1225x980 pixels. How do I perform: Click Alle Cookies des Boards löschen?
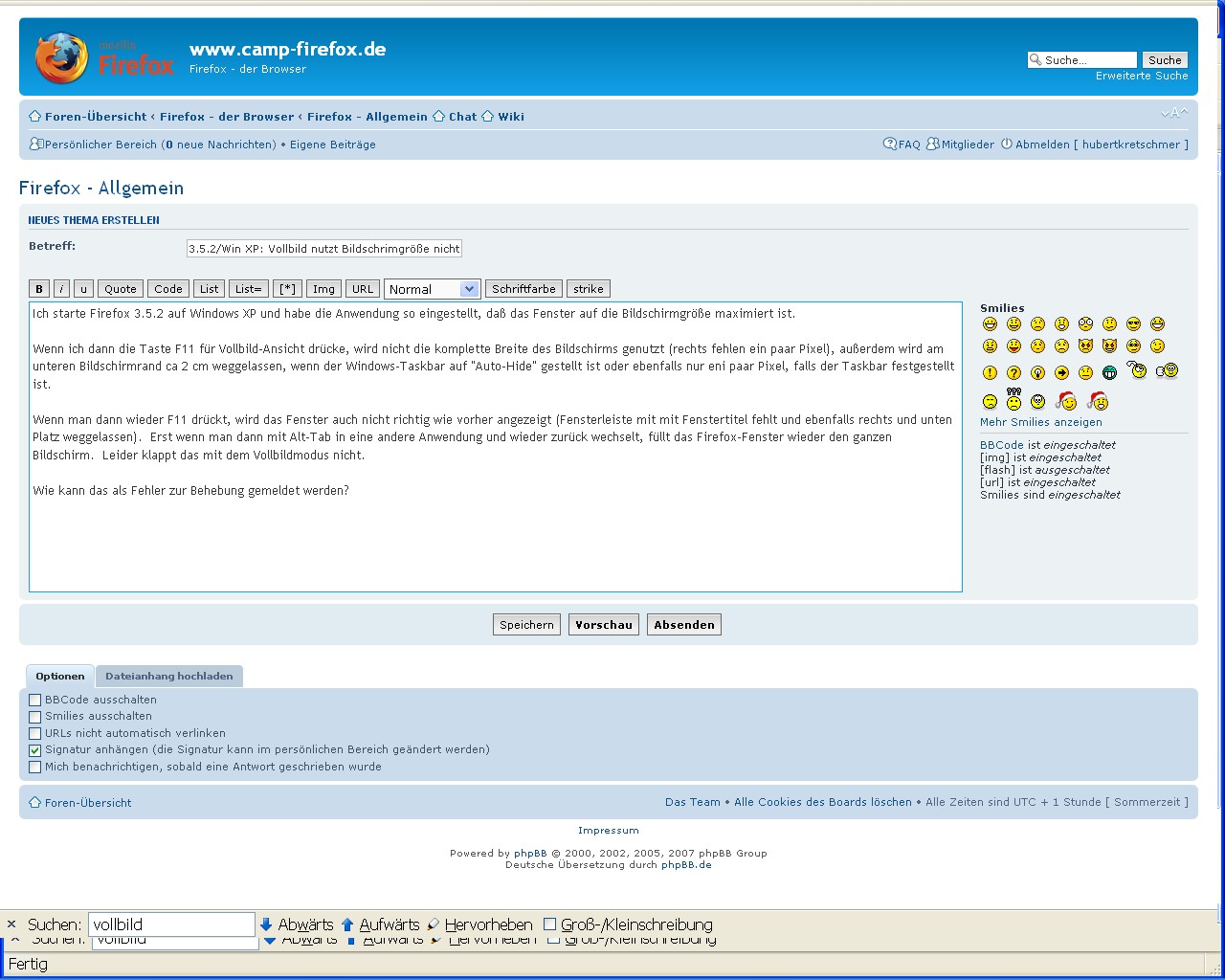coord(823,802)
